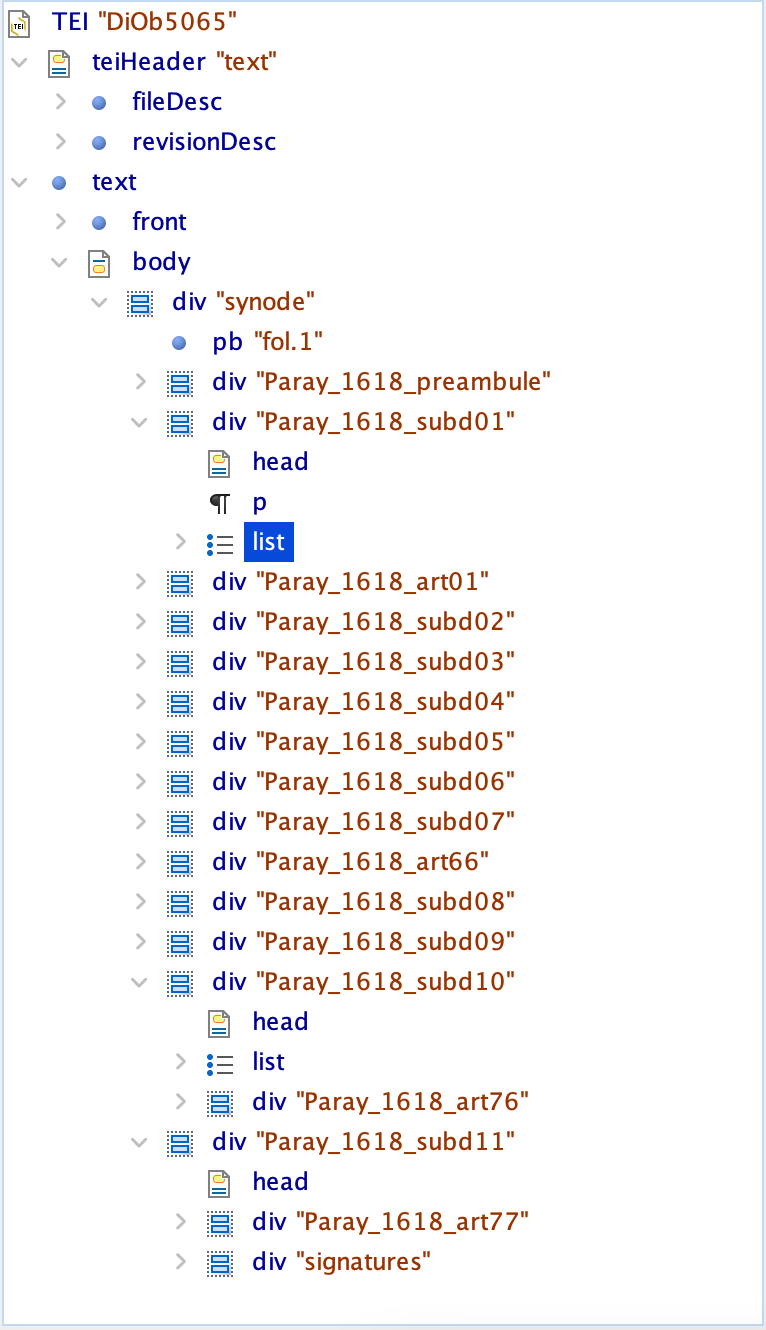Image resolution: width=766 pixels, height=1330 pixels.
Task: Expand the Paray_1618_art76 div
Action: 180,1102
